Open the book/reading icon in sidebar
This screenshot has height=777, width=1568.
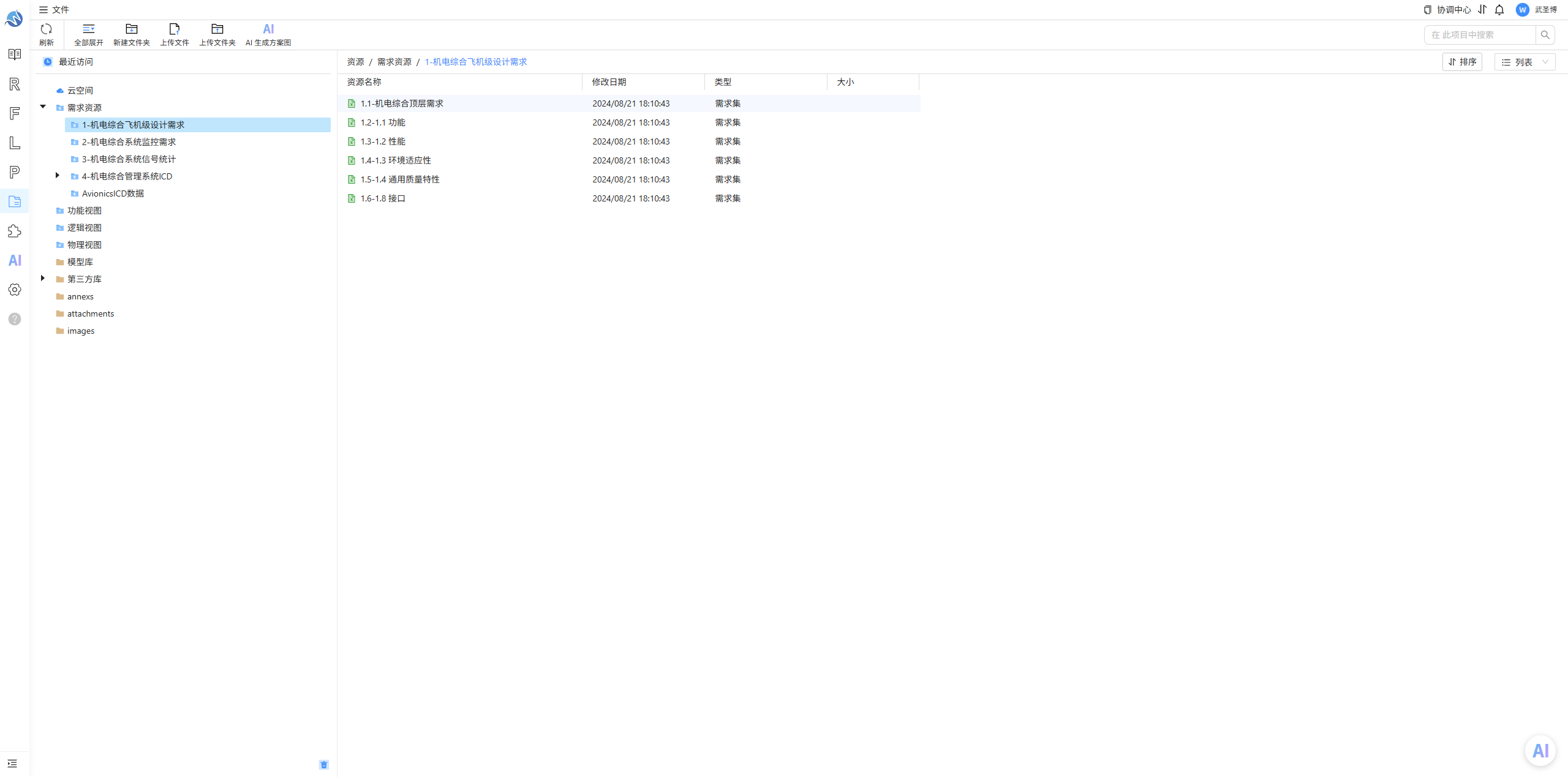click(x=15, y=54)
